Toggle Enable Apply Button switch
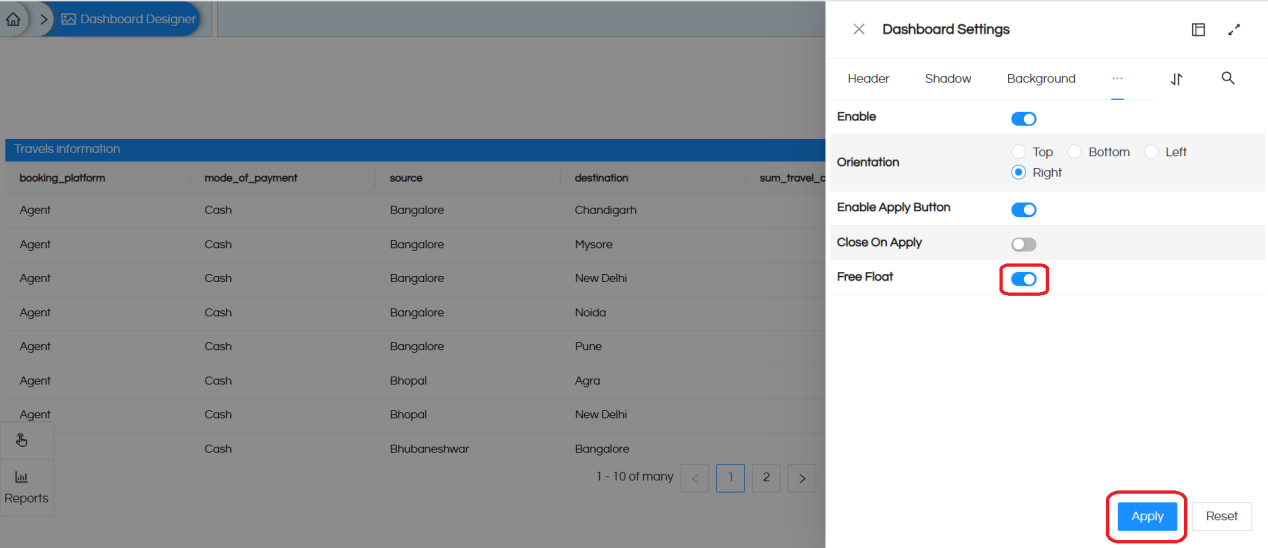Viewport: 1268px width, 548px height. point(1024,210)
